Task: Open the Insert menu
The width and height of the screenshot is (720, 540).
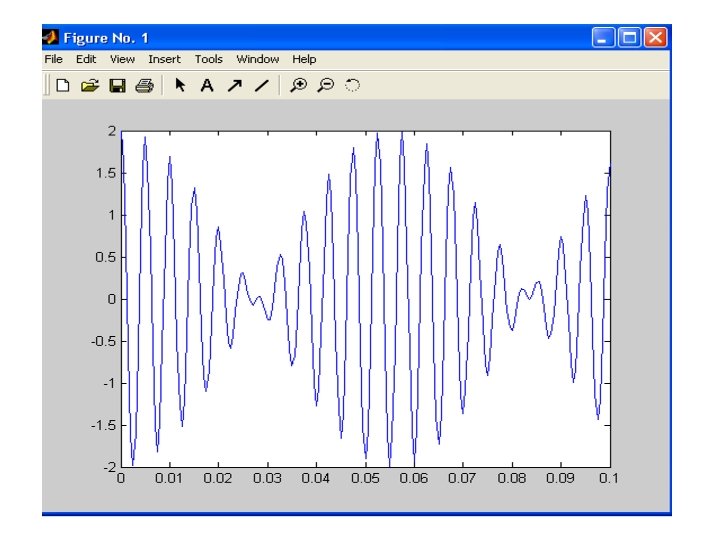Action: tap(164, 59)
